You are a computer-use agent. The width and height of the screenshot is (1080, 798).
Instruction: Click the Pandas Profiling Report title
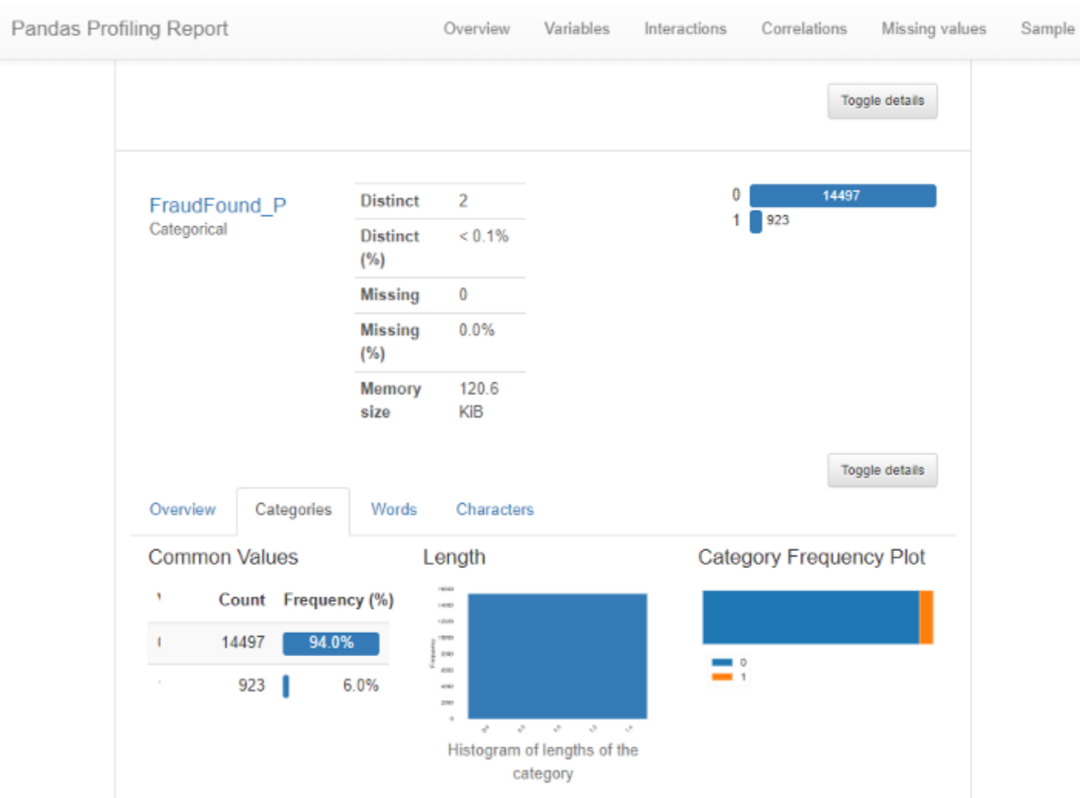120,29
